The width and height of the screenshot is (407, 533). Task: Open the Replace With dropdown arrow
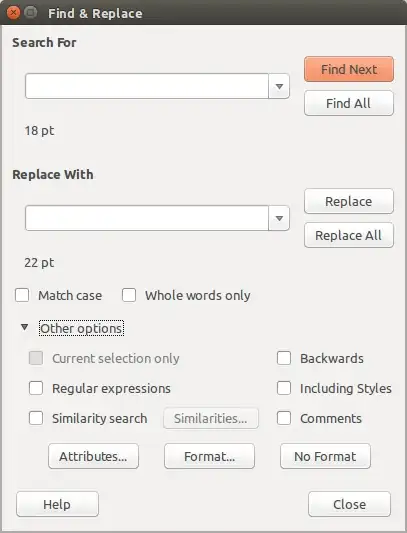[279, 218]
